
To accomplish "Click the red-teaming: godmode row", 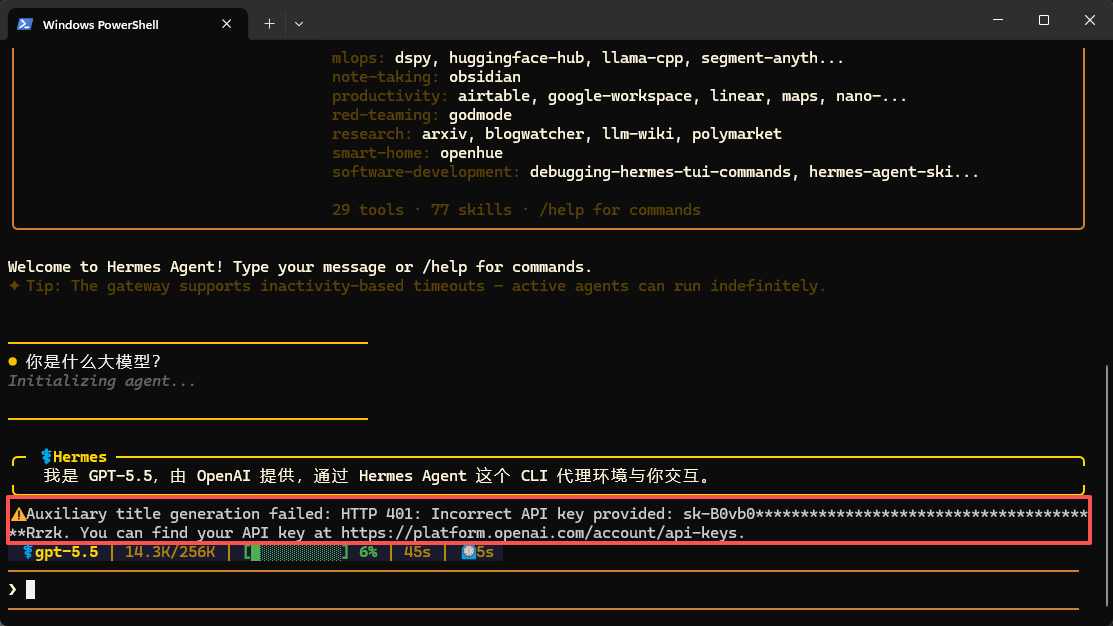I will click(422, 115).
